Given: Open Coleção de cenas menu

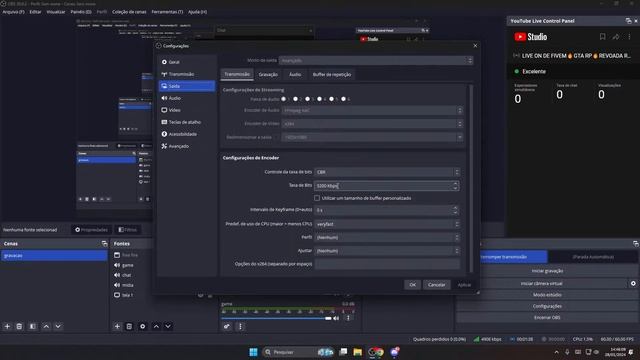Looking at the screenshot, I should coord(129,12).
